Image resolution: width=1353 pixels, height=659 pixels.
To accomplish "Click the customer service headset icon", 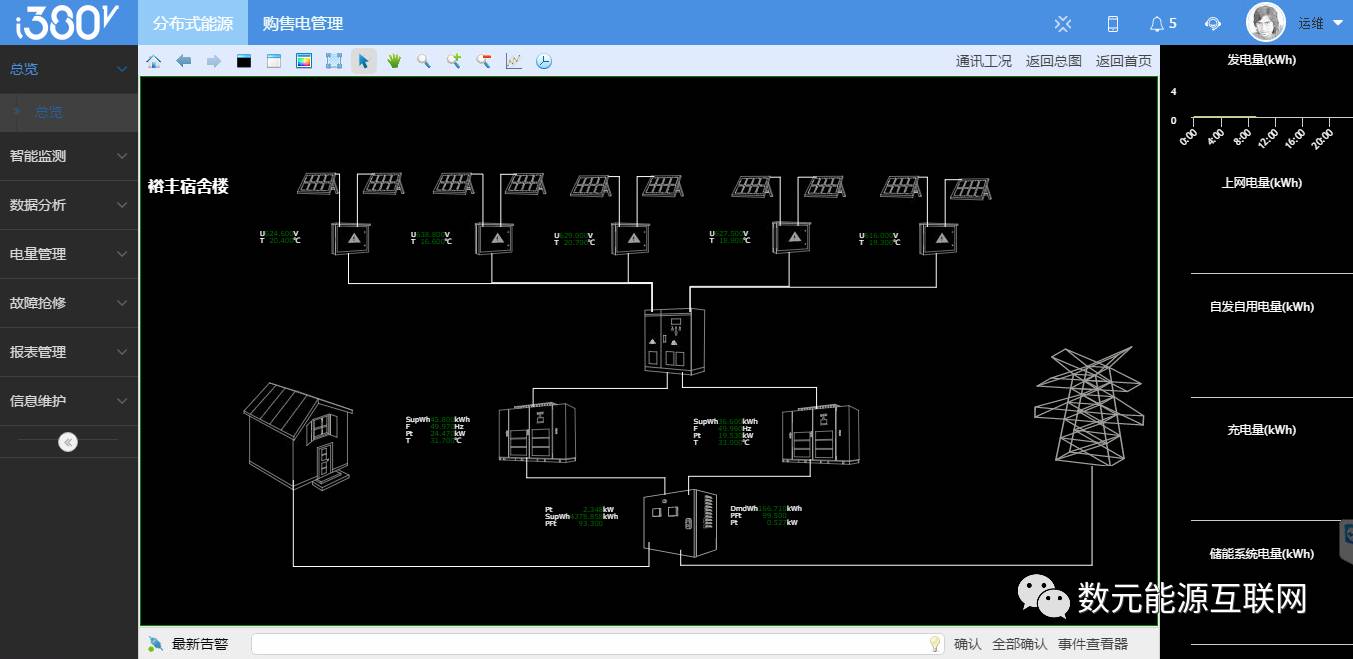I will point(1213,23).
